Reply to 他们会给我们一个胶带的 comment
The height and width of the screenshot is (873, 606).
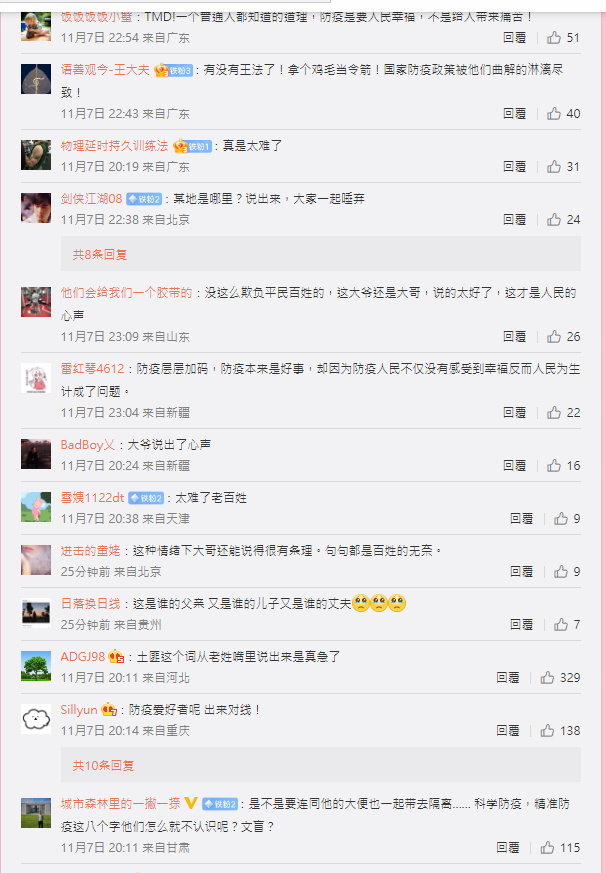tap(515, 337)
